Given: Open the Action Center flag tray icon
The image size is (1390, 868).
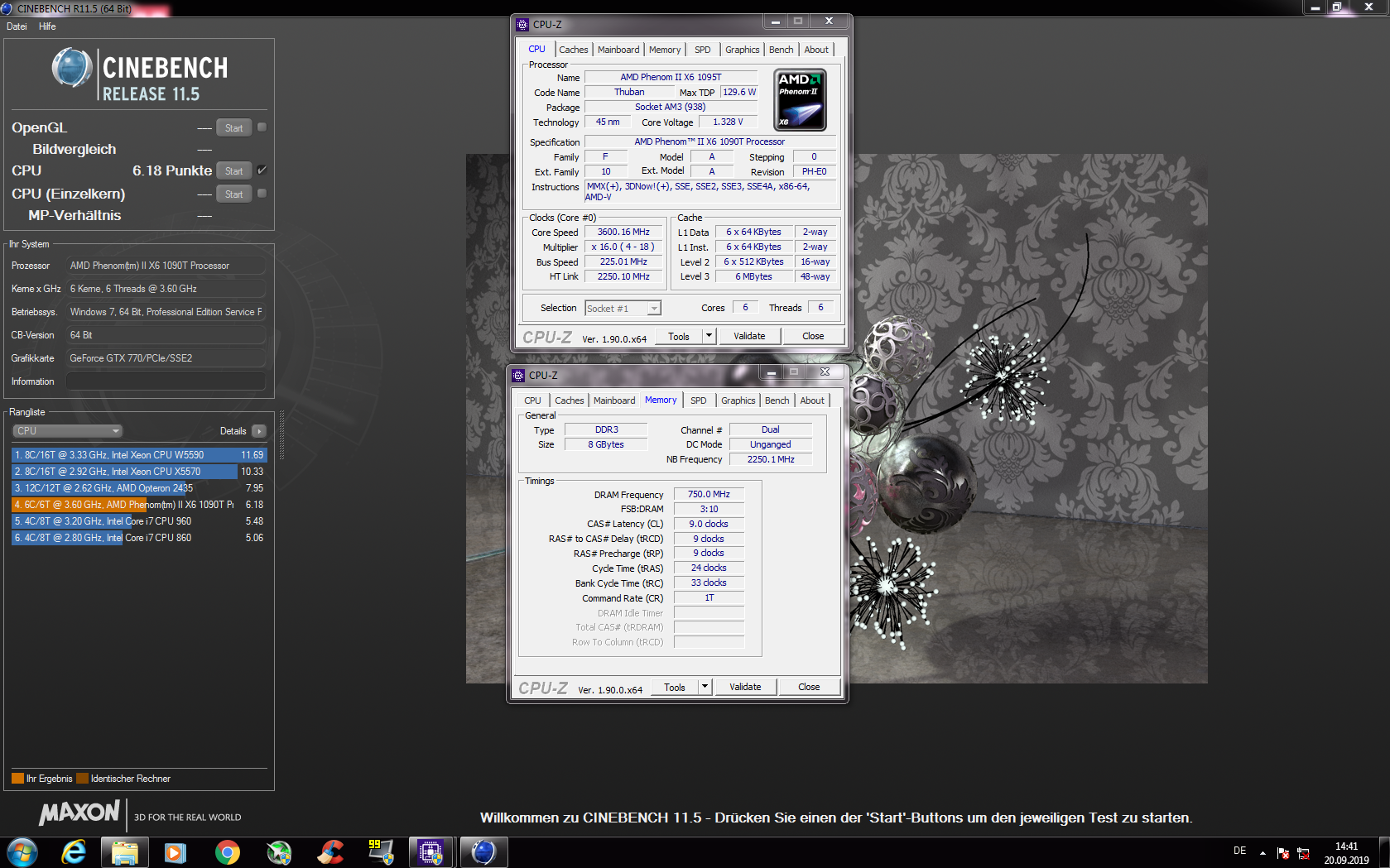Looking at the screenshot, I should point(1283,852).
